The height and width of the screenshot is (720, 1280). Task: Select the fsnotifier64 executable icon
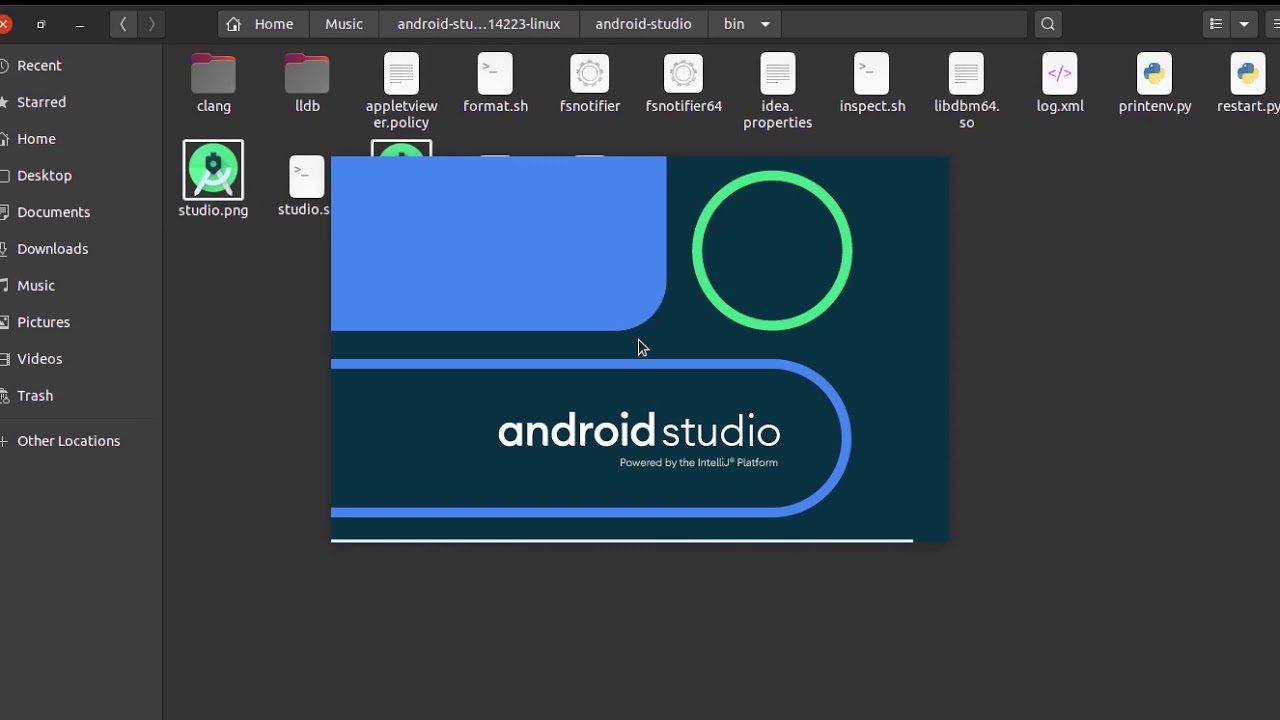pyautogui.click(x=683, y=73)
